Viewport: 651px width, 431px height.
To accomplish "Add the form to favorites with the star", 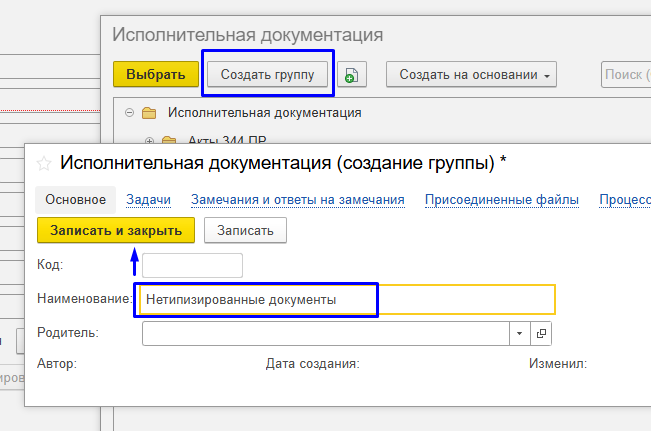I will [44, 162].
